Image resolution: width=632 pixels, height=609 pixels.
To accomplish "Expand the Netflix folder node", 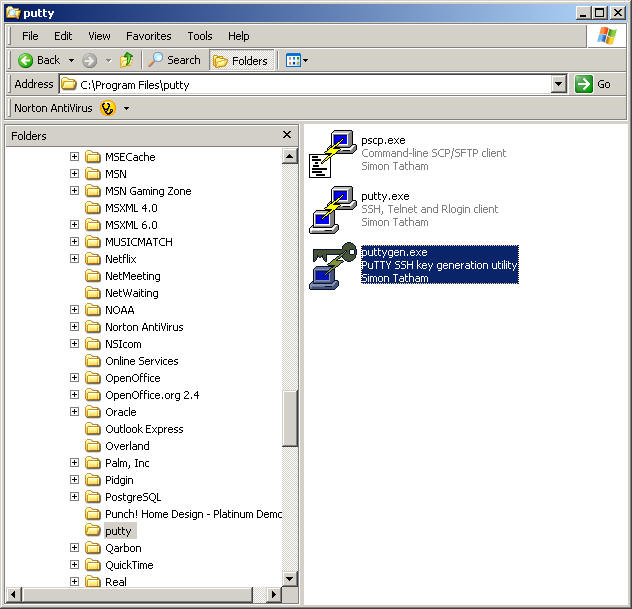I will pos(74,258).
